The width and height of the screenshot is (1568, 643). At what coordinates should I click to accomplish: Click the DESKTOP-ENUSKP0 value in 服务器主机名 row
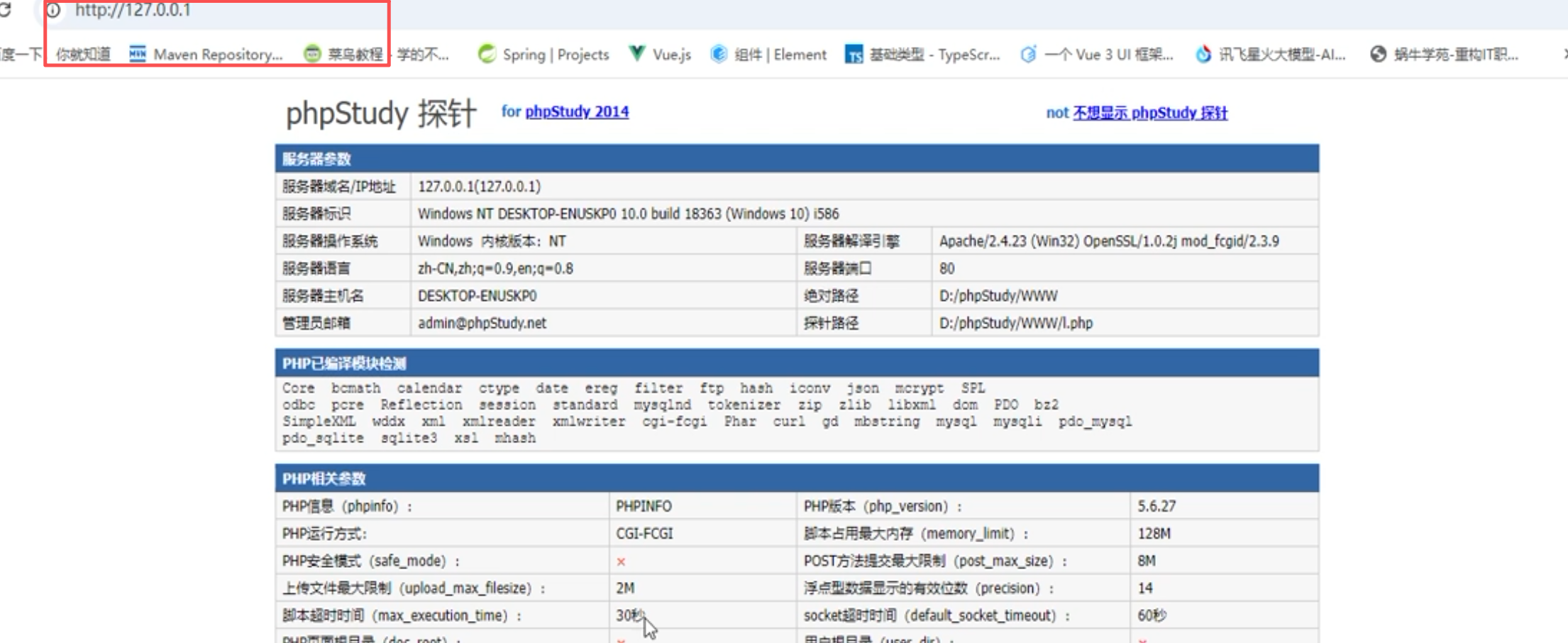tap(477, 296)
